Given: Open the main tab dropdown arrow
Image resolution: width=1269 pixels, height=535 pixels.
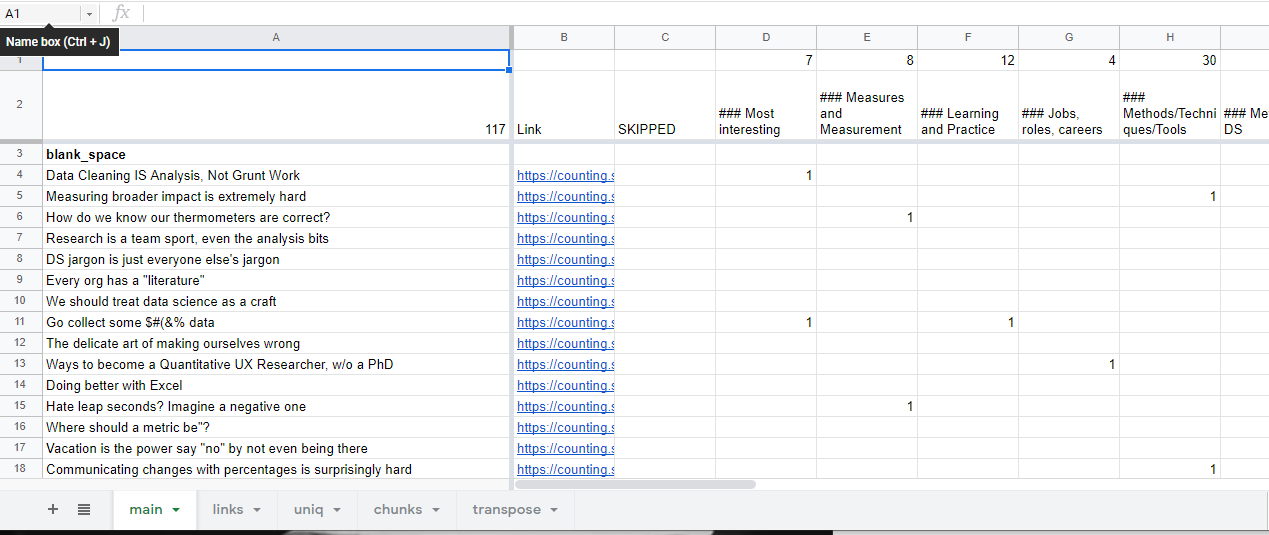Looking at the screenshot, I should point(177,510).
